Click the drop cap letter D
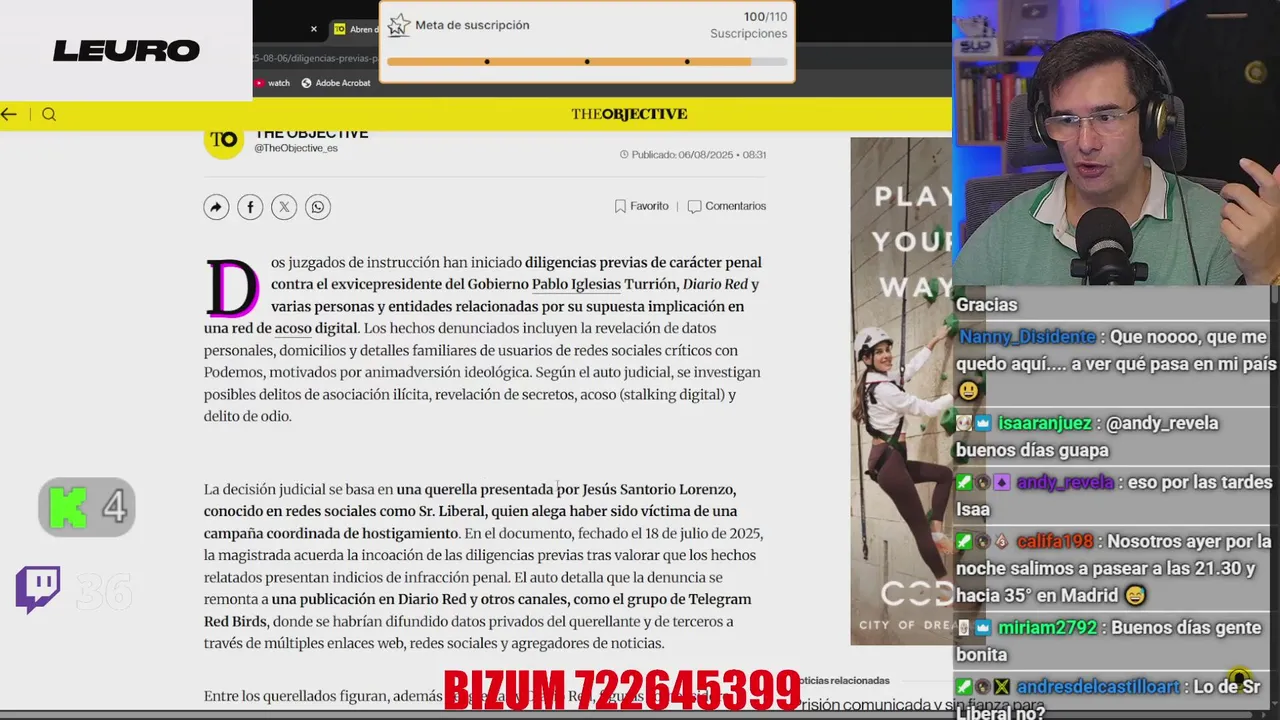 [x=232, y=288]
